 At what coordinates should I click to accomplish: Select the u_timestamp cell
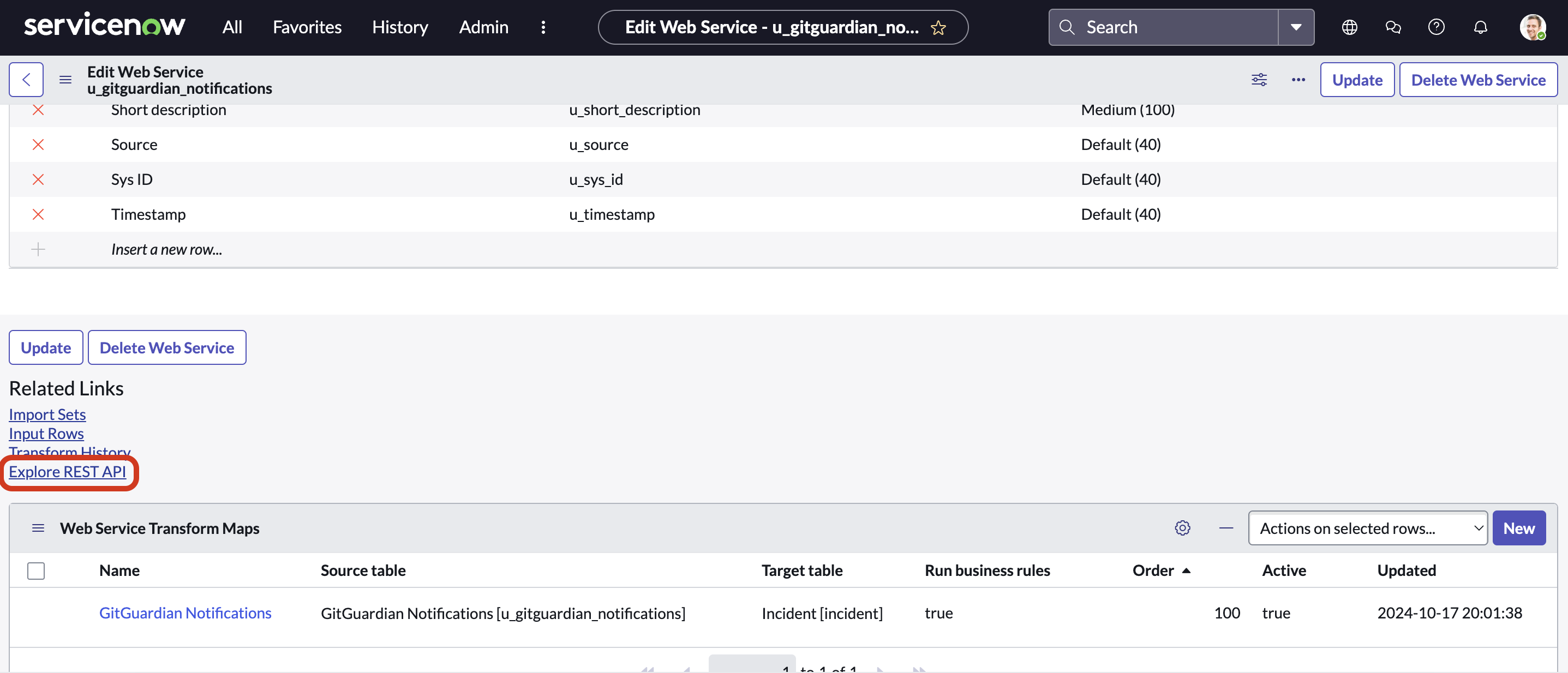(612, 214)
